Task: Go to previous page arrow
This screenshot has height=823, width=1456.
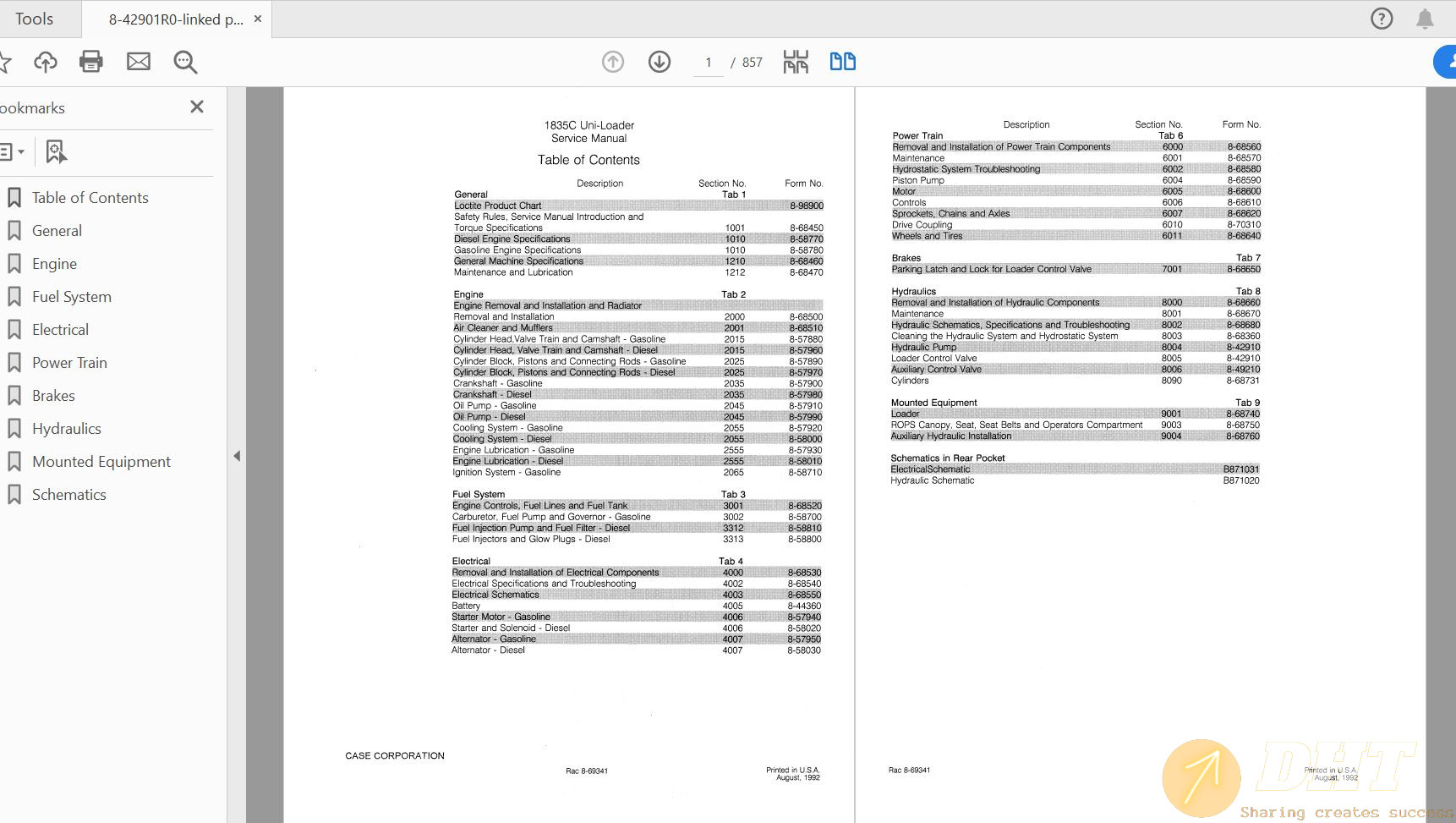Action: coord(613,62)
